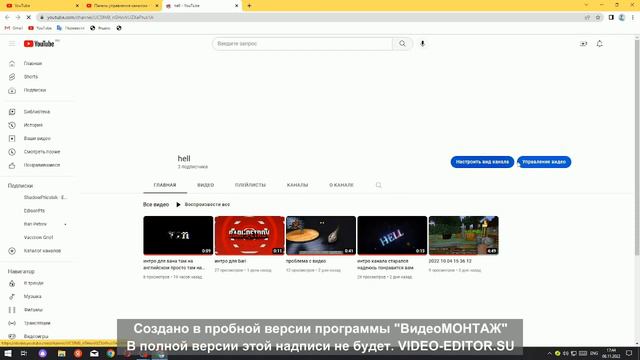Open first video thumbnail lasting 0:09

[x=178, y=236]
